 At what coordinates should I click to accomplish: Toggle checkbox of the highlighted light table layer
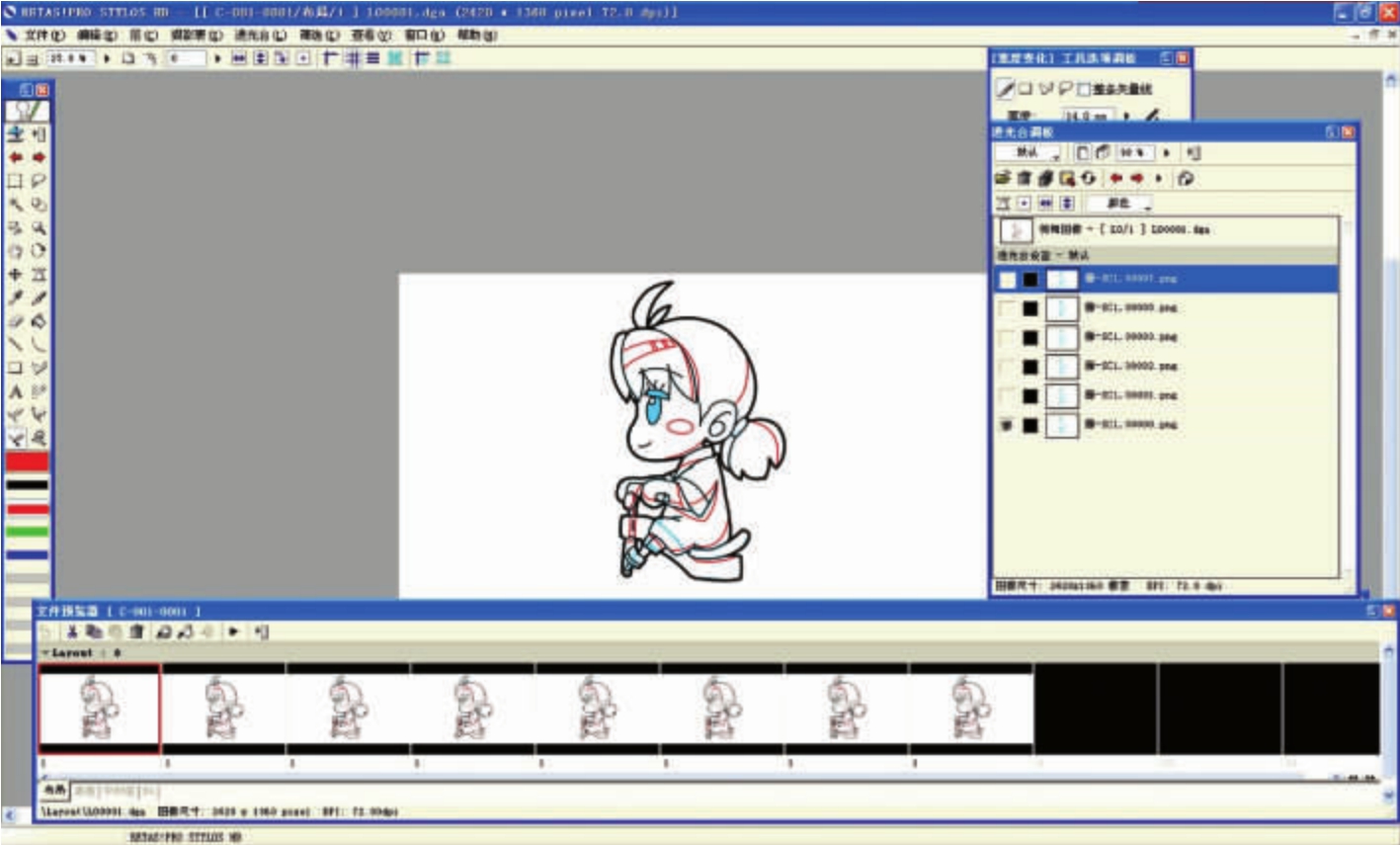coord(1007,280)
